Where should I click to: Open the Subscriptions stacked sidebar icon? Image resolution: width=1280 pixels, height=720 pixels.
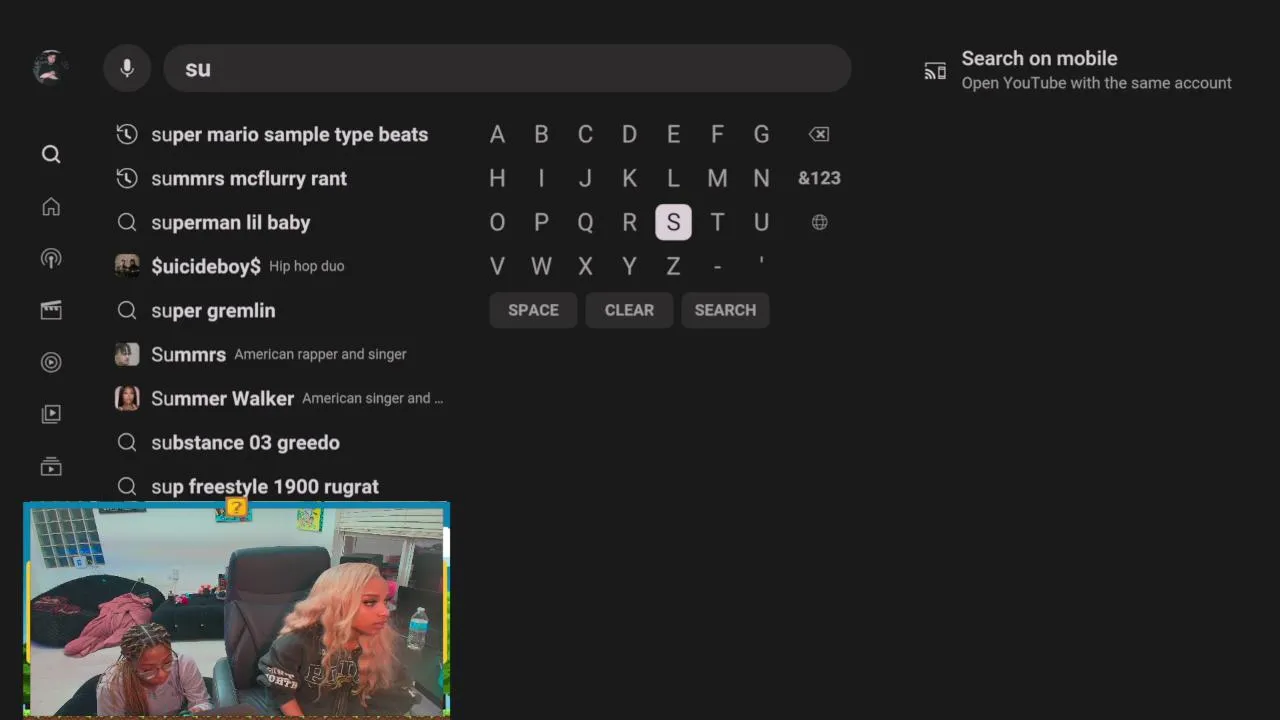51,466
